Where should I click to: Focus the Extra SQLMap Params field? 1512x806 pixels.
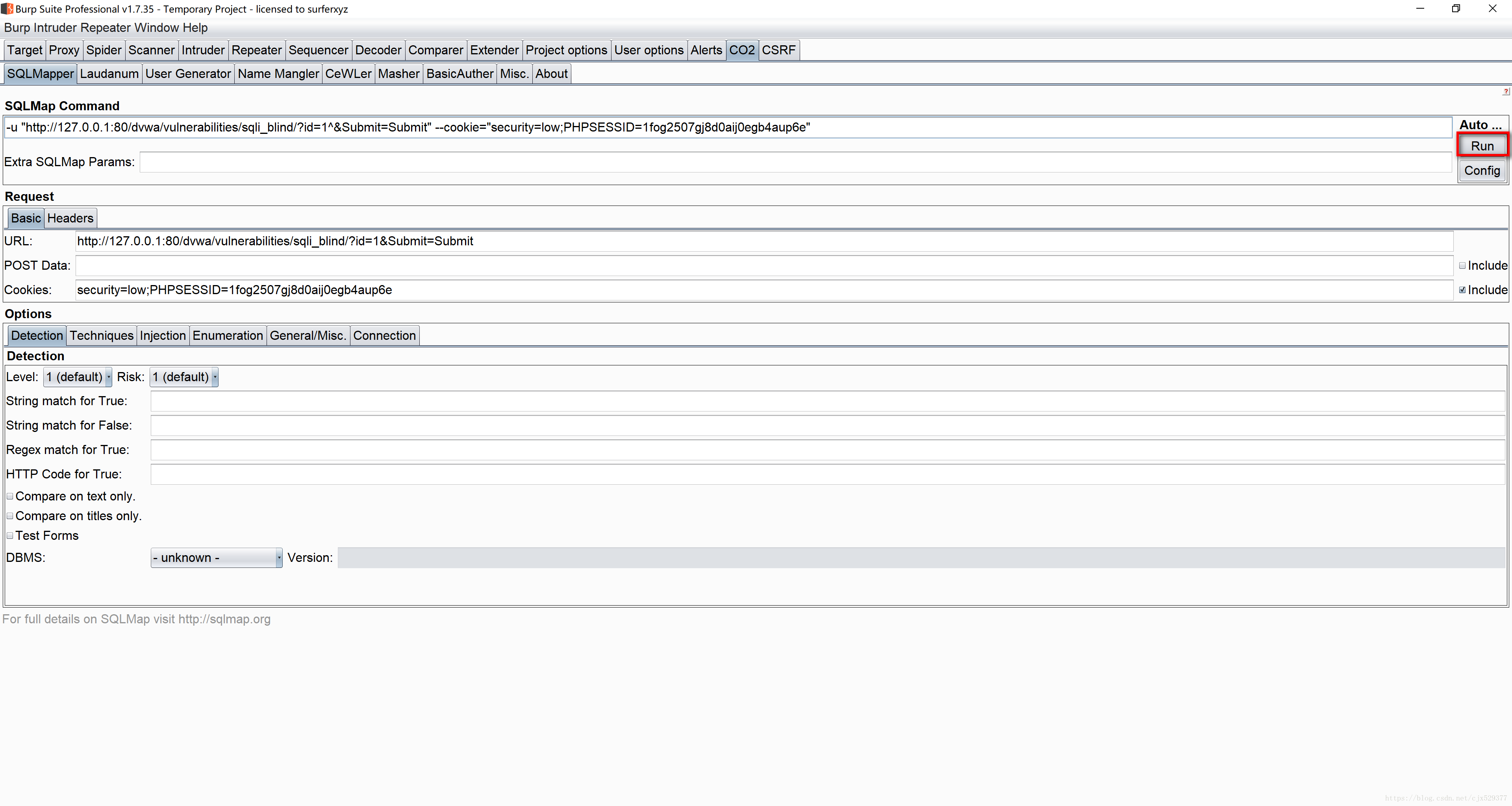click(795, 162)
